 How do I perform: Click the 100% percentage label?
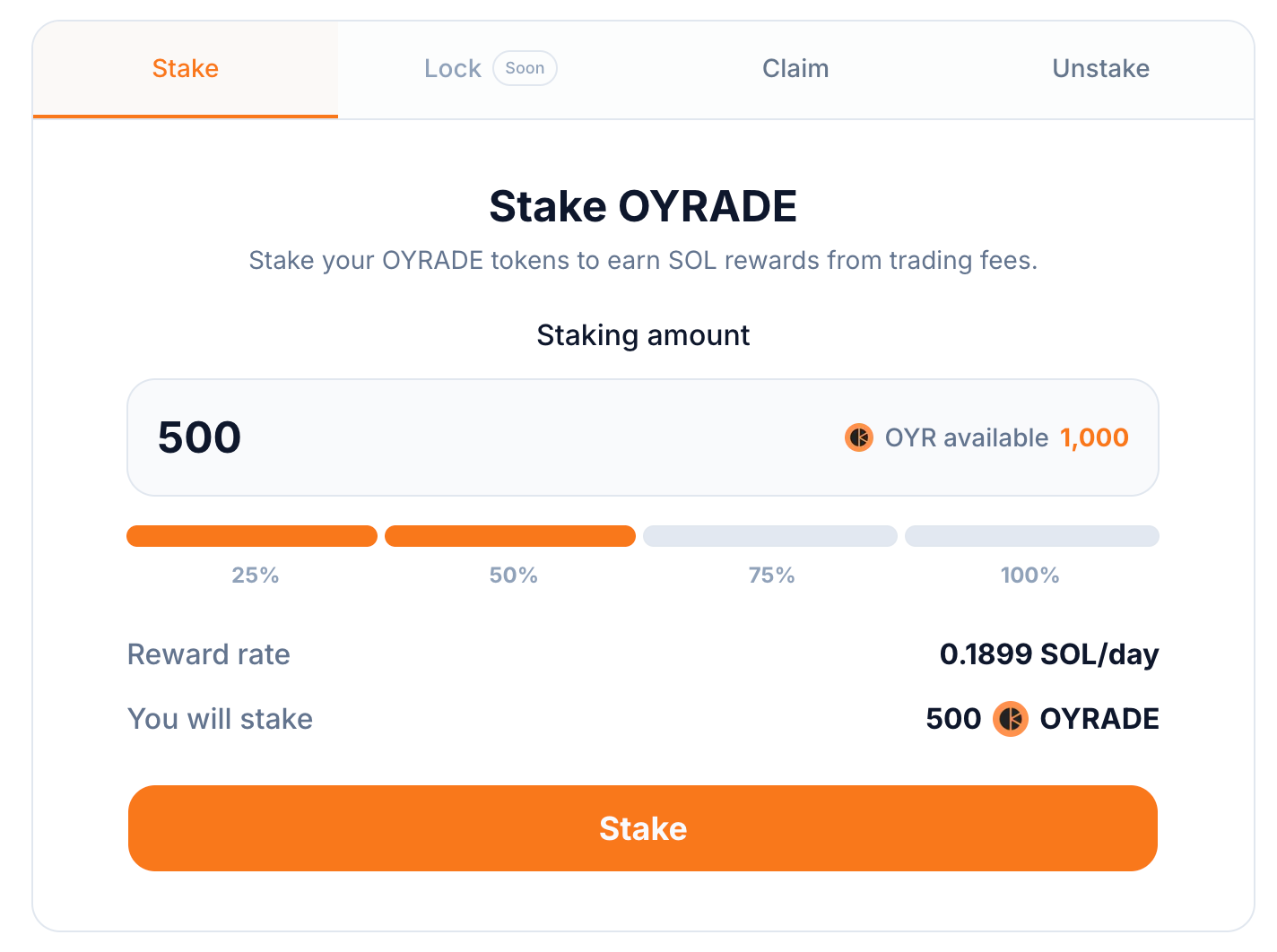click(x=1030, y=576)
